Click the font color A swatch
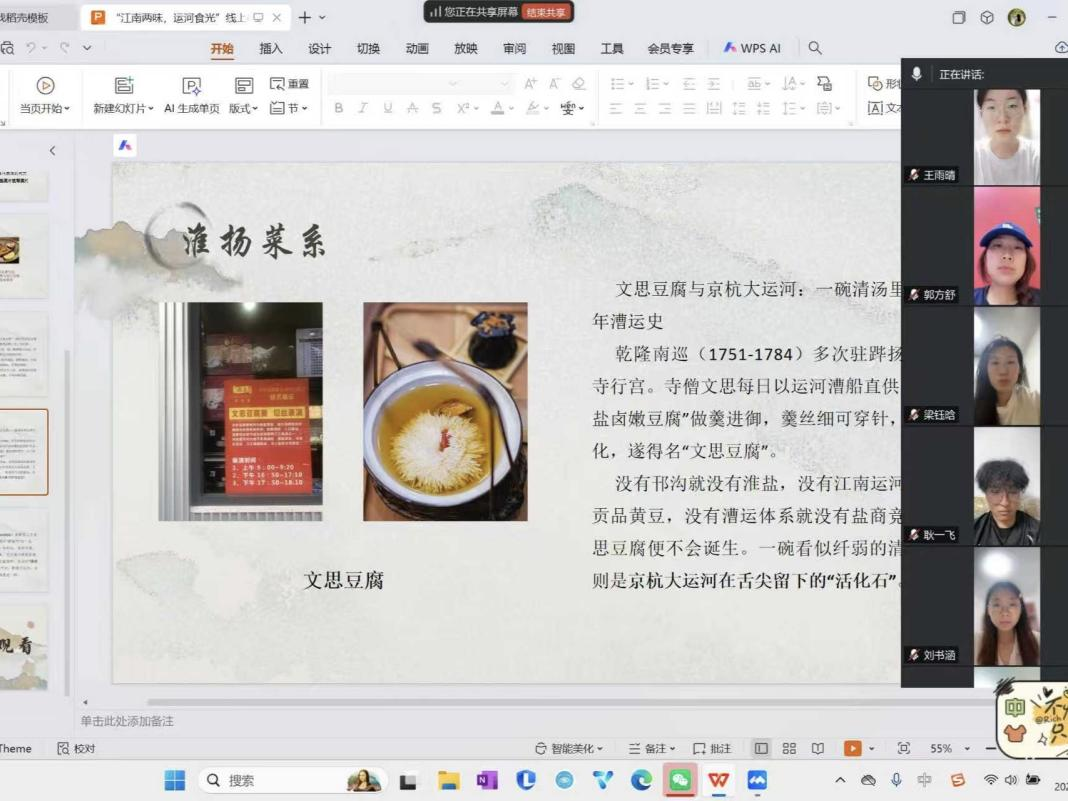This screenshot has width=1068, height=801. (x=497, y=108)
